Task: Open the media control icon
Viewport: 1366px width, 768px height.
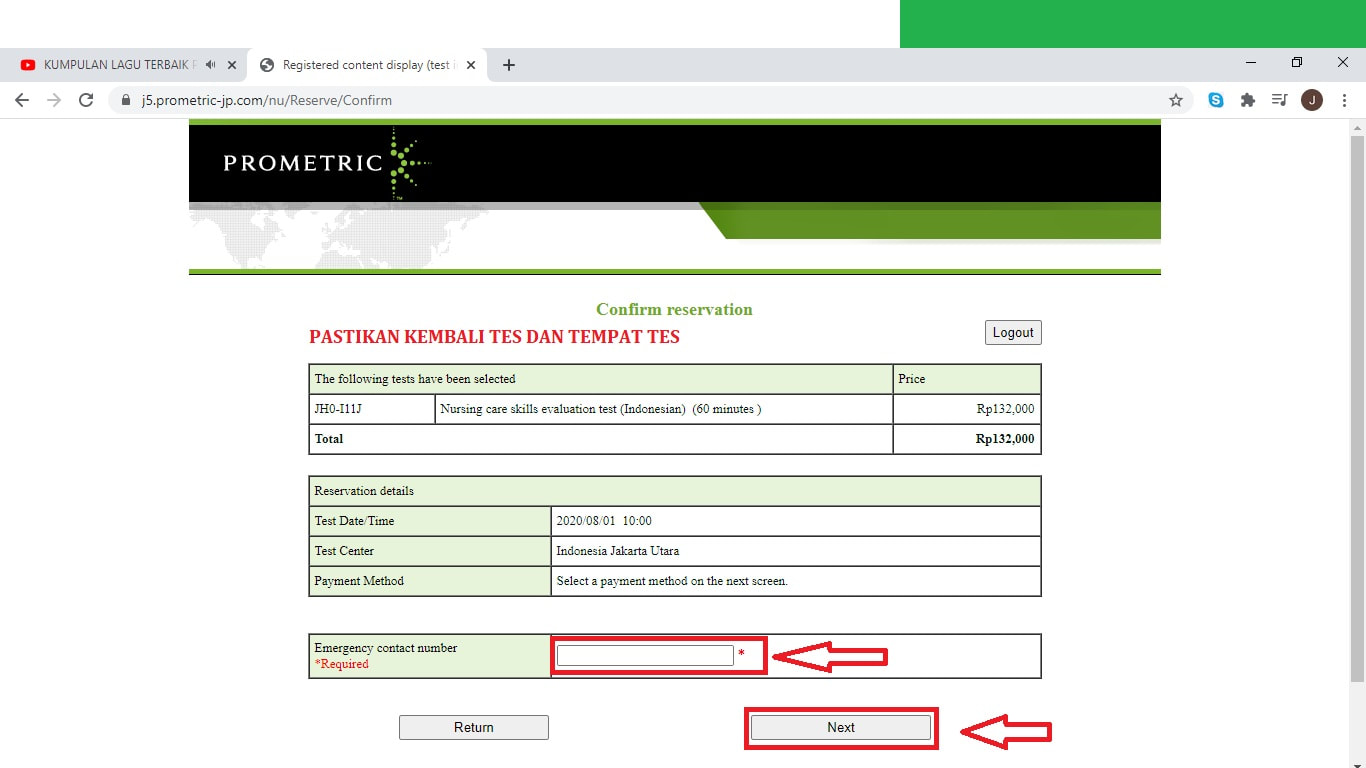Action: click(1279, 100)
